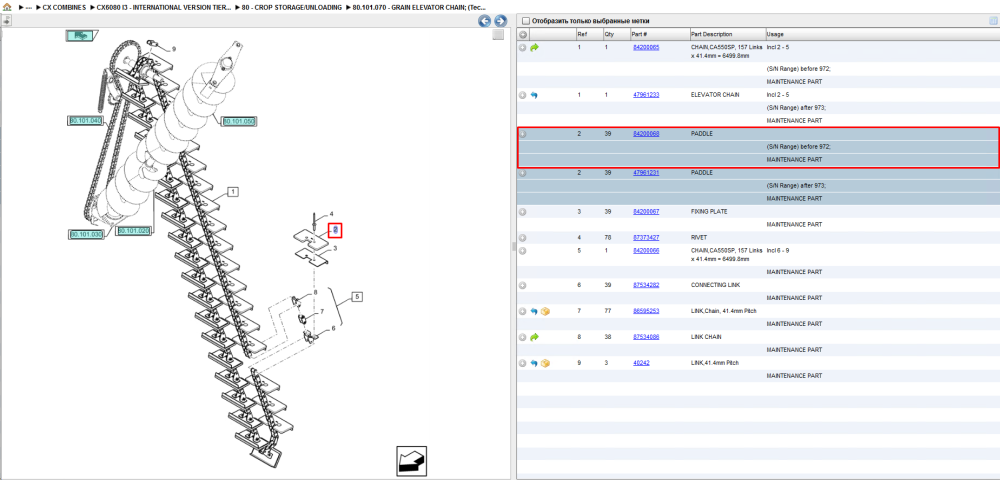
Task: Open part number link 47961233
Action: click(645, 95)
